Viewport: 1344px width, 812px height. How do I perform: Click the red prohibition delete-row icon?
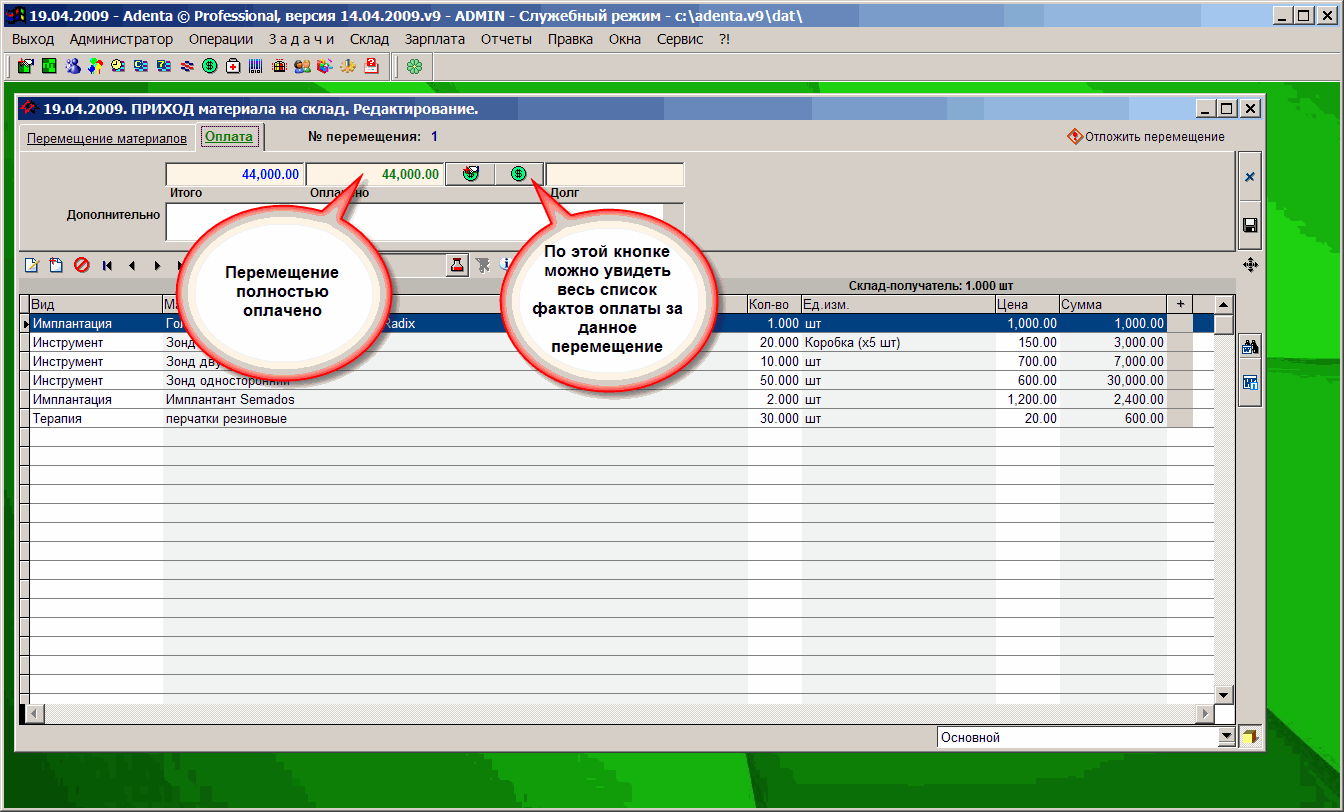point(82,265)
